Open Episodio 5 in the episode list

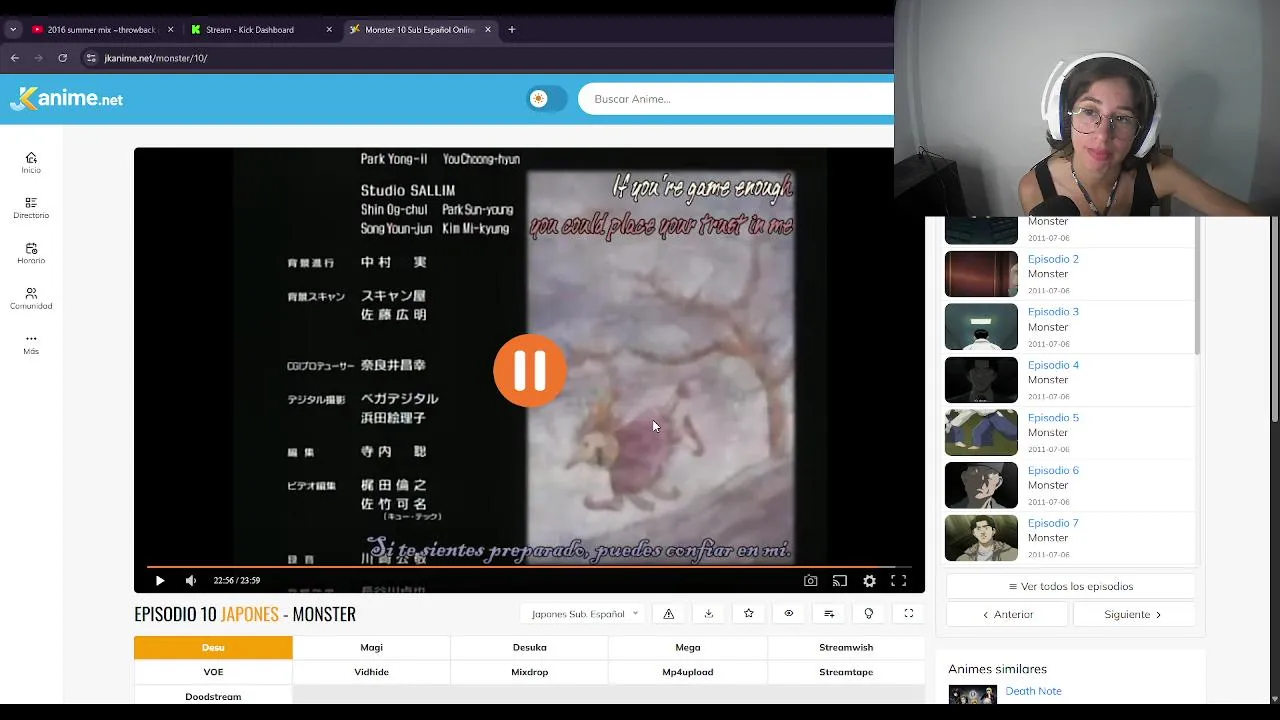[1053, 418]
